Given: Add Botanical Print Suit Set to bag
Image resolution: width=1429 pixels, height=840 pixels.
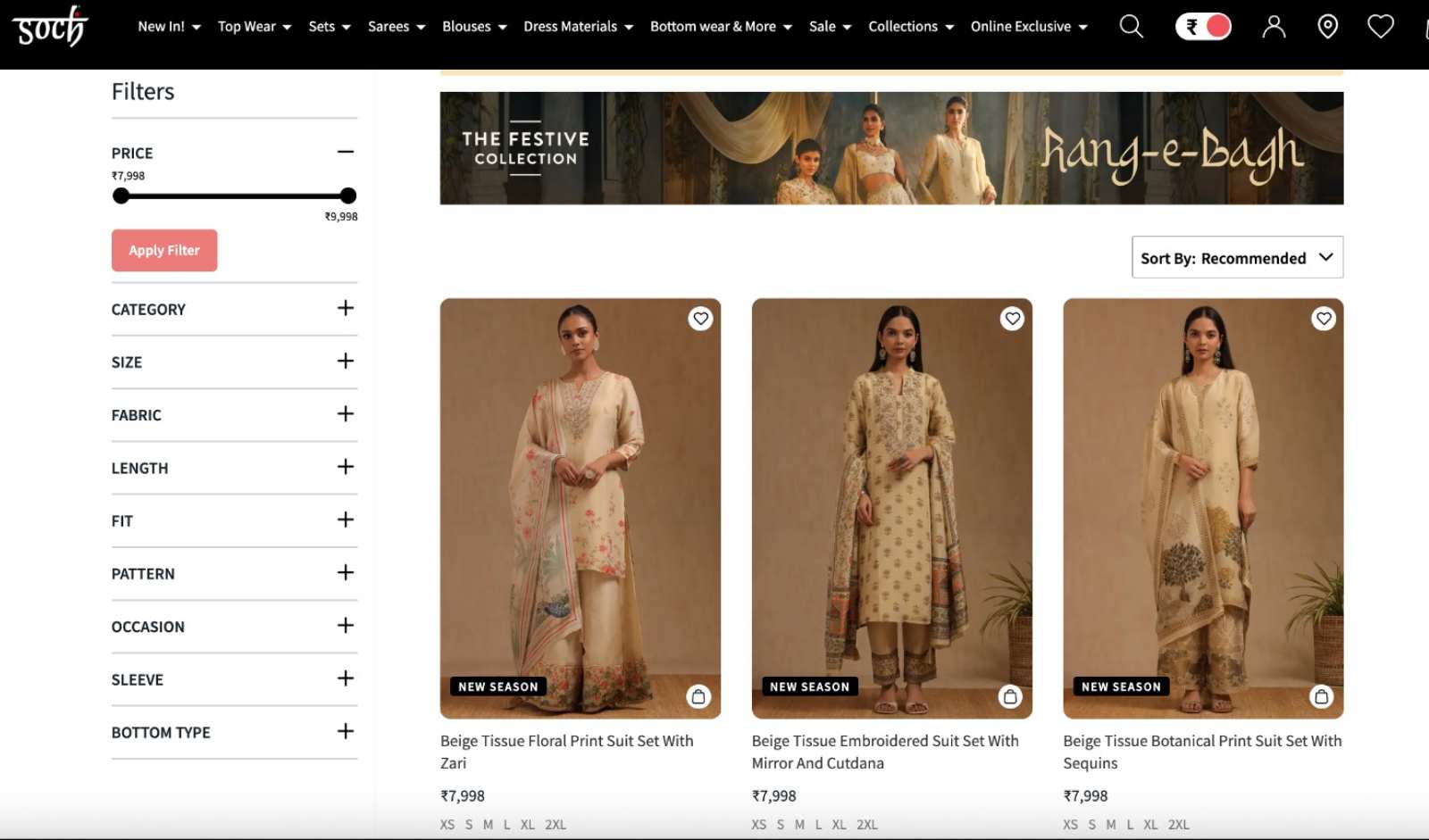Looking at the screenshot, I should coord(1321,696).
